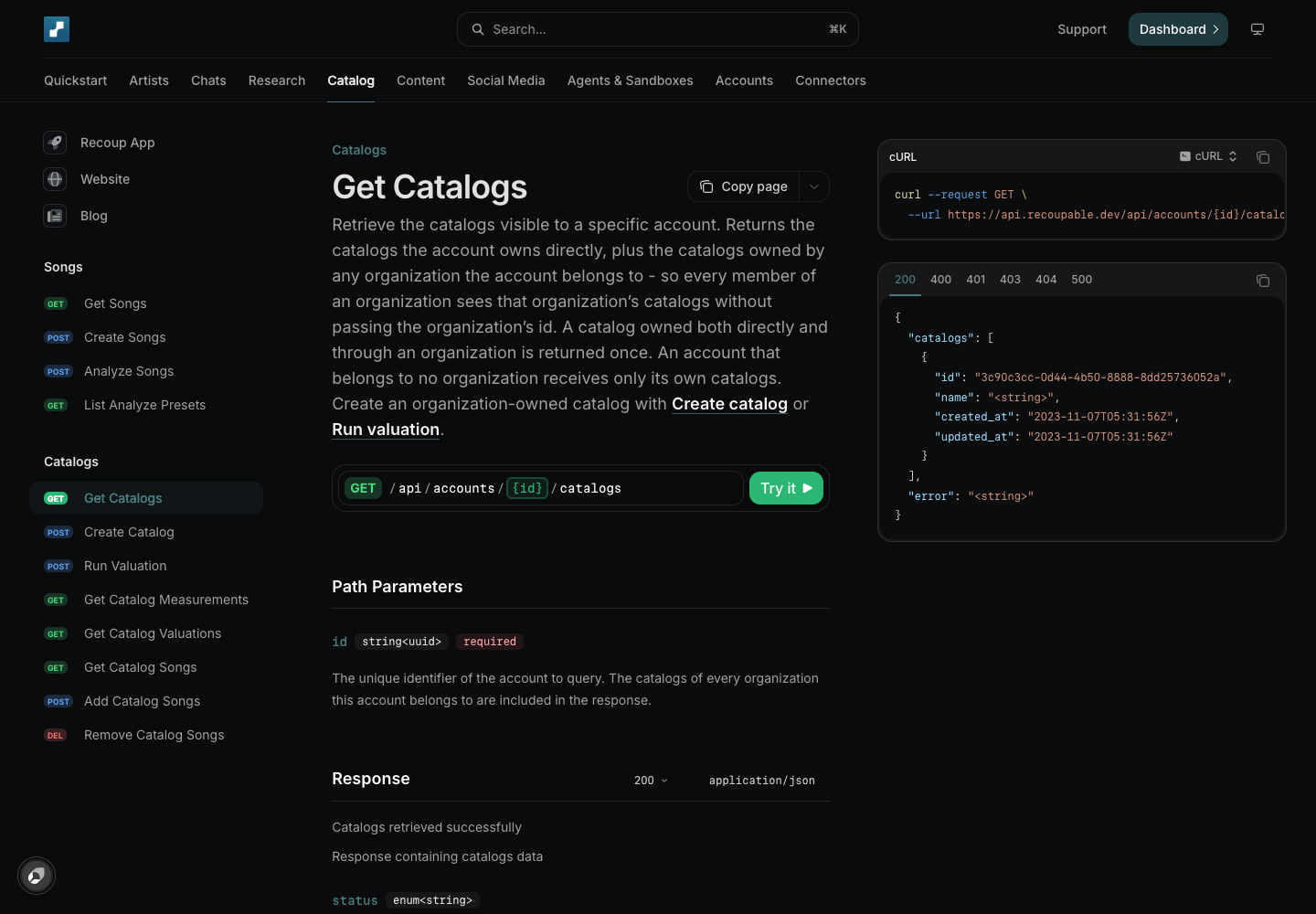Viewport: 1316px width, 914px height.
Task: Go to the Social Media tab
Action: pyautogui.click(x=506, y=80)
